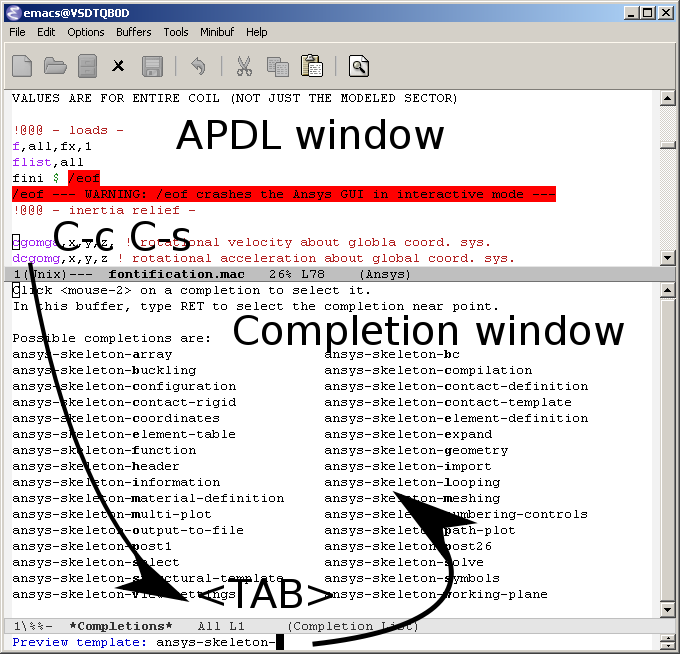The height and width of the screenshot is (654, 680).
Task: Open the Buffers menu
Action: tap(134, 32)
